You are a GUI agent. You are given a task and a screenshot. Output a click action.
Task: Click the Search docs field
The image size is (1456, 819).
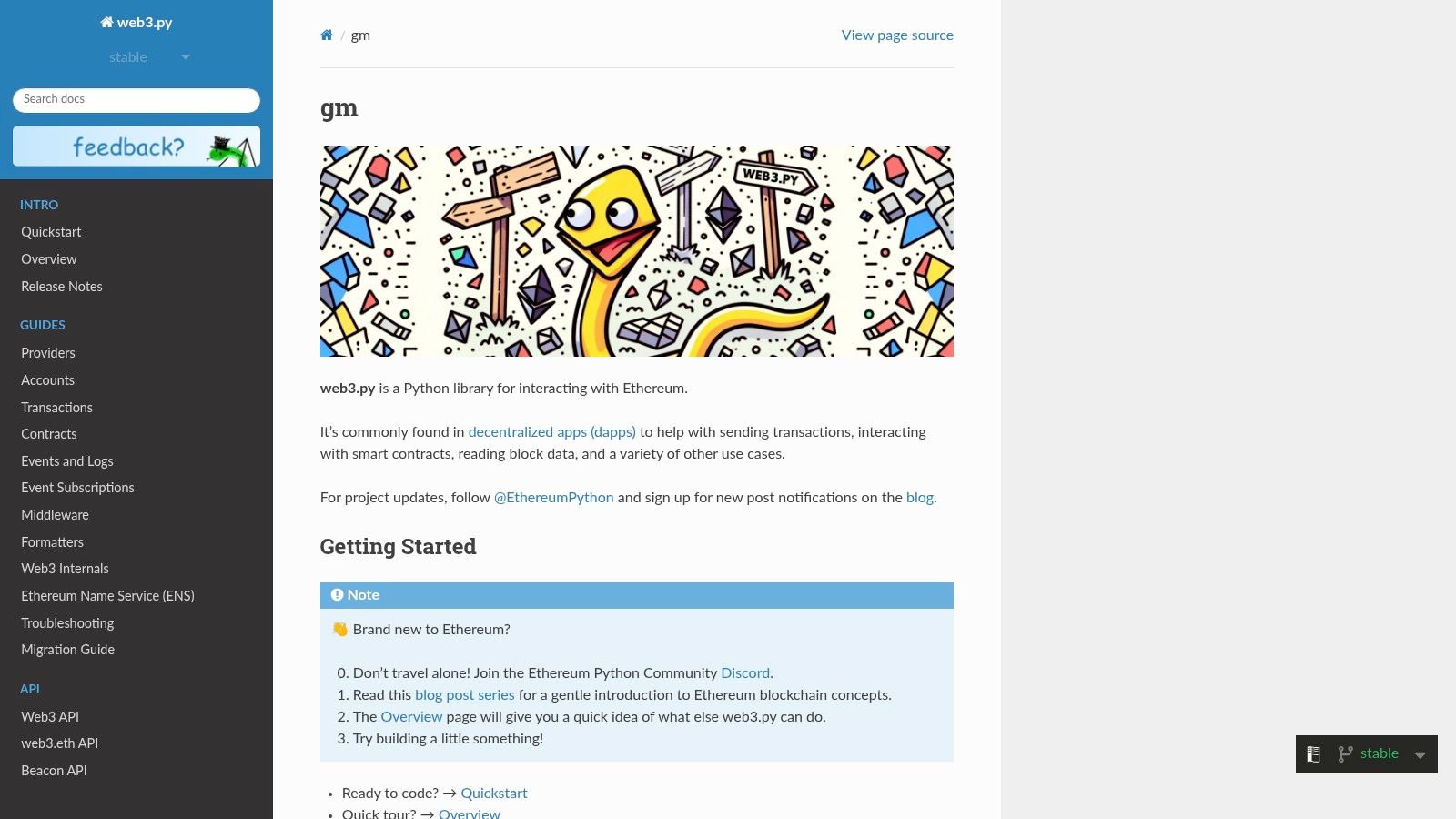pos(136,100)
